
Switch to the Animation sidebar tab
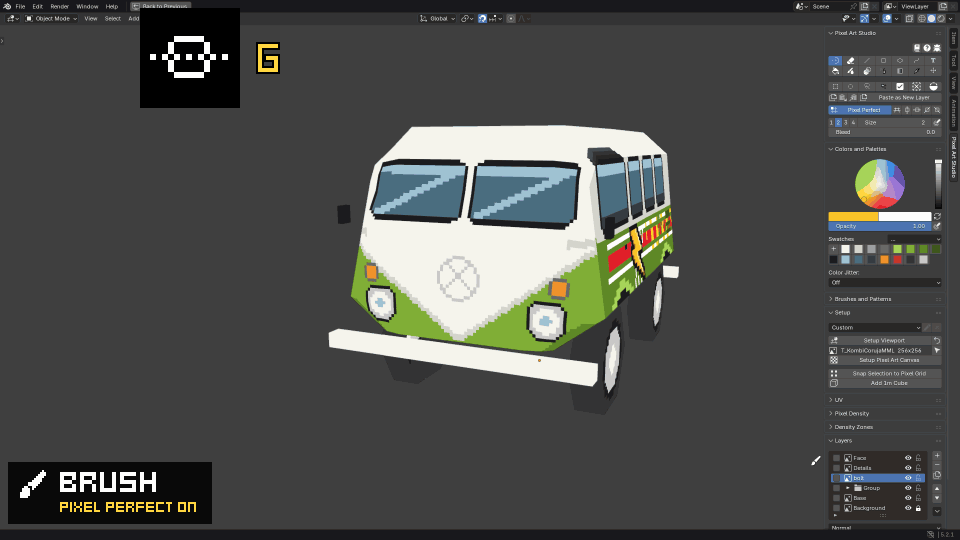(954, 113)
